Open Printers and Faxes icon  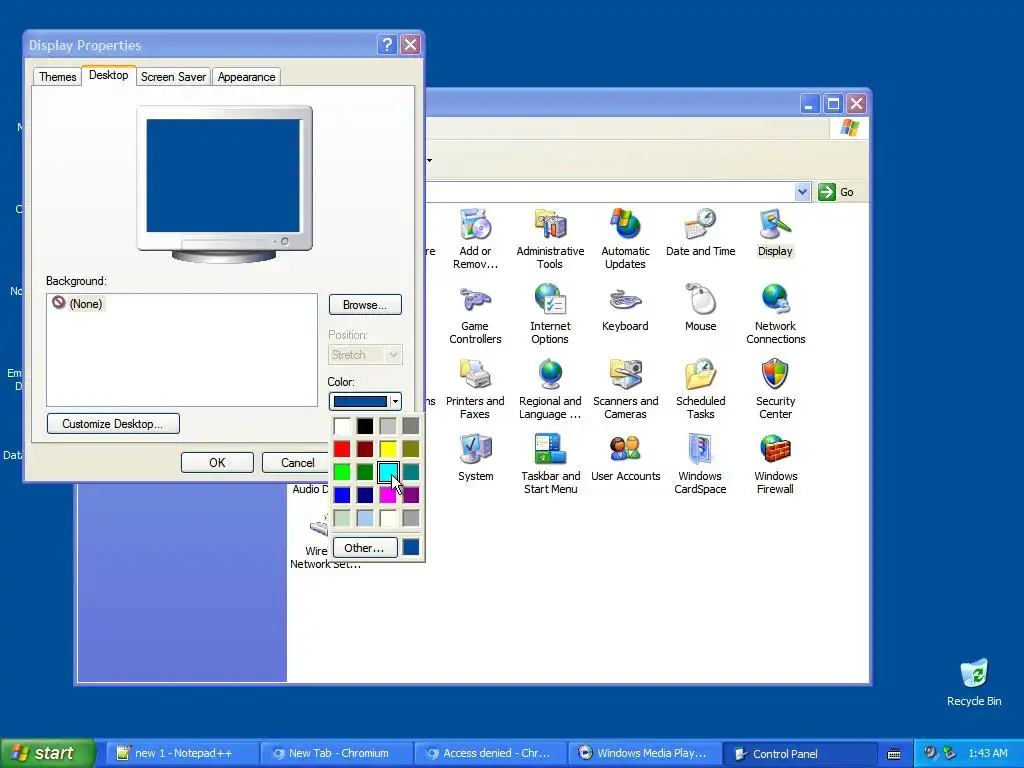coord(475,389)
